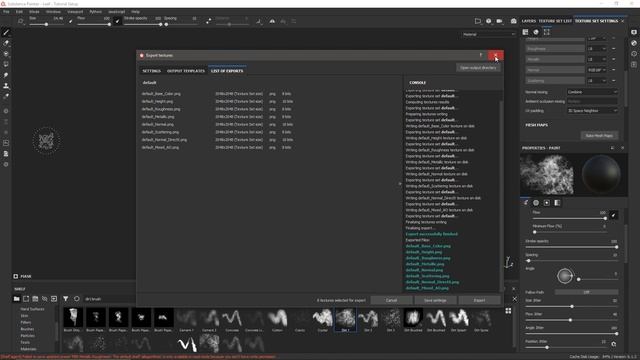Open Roughness channel format dropdown

597,49
